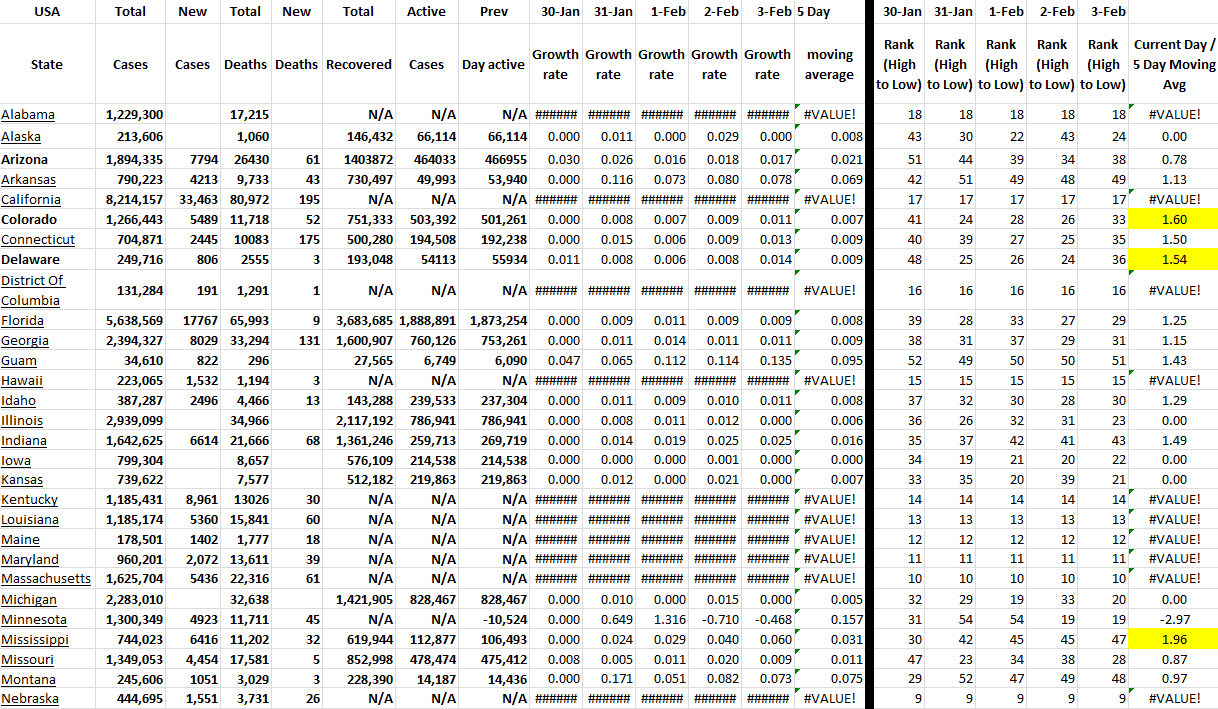This screenshot has width=1218, height=709.
Task: Open the Kentucky state link
Action: pyautogui.click(x=30, y=500)
